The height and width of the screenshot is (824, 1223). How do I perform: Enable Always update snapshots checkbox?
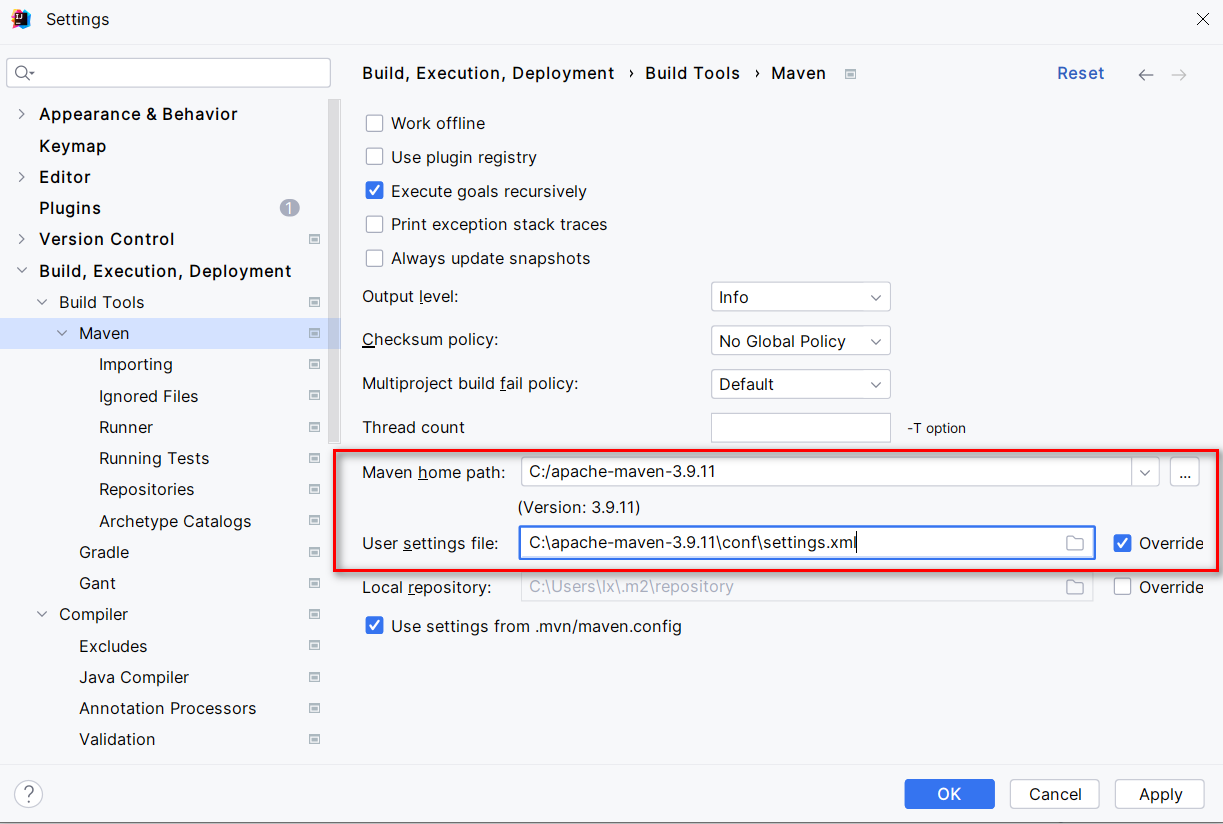(375, 258)
